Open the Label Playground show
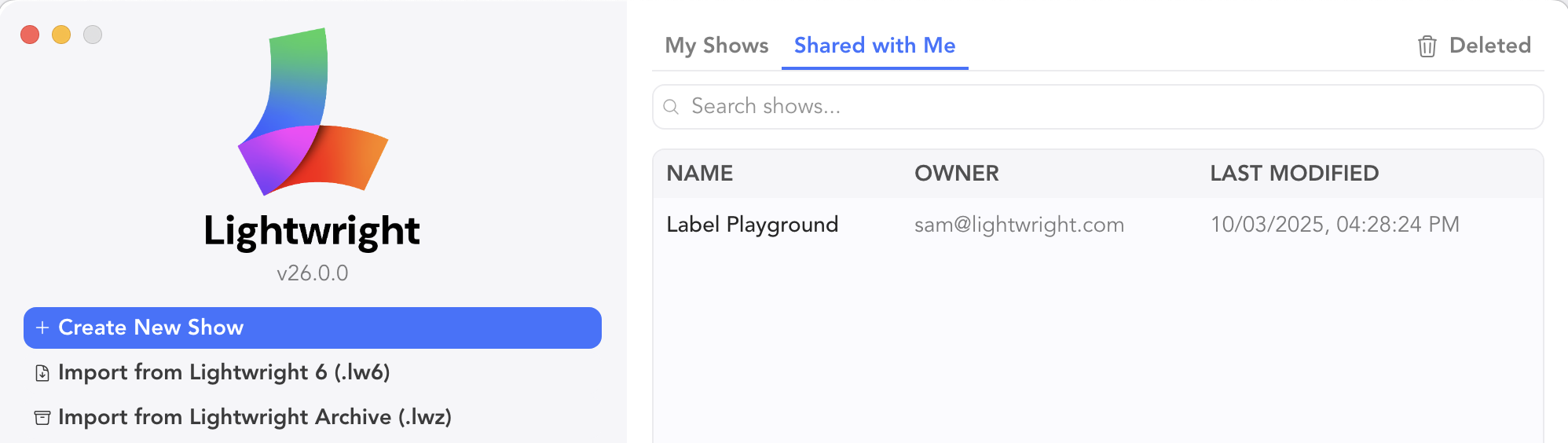 pyautogui.click(x=752, y=225)
